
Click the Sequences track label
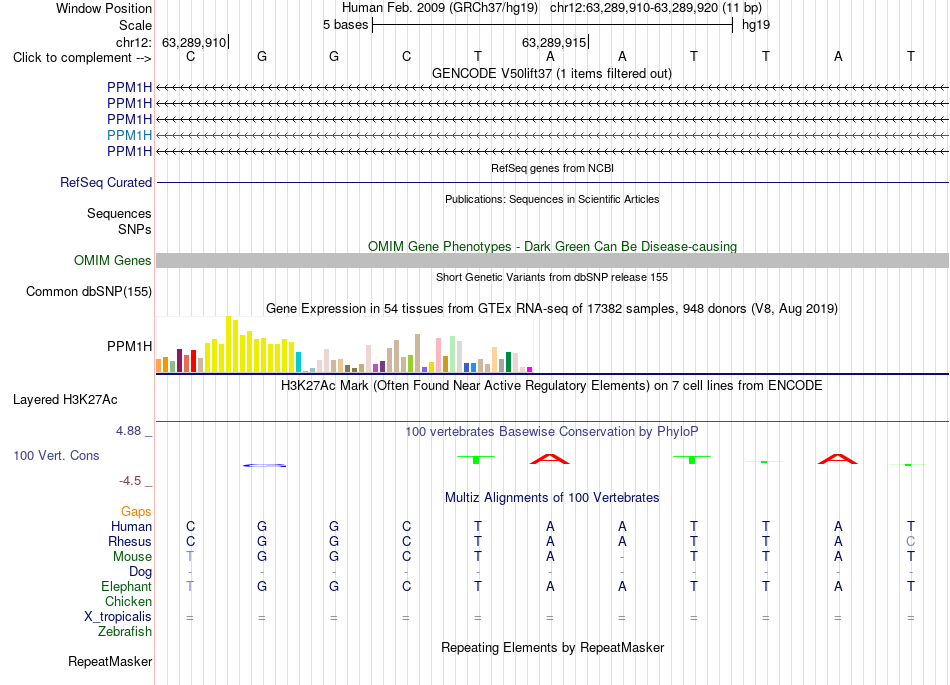pyautogui.click(x=119, y=213)
